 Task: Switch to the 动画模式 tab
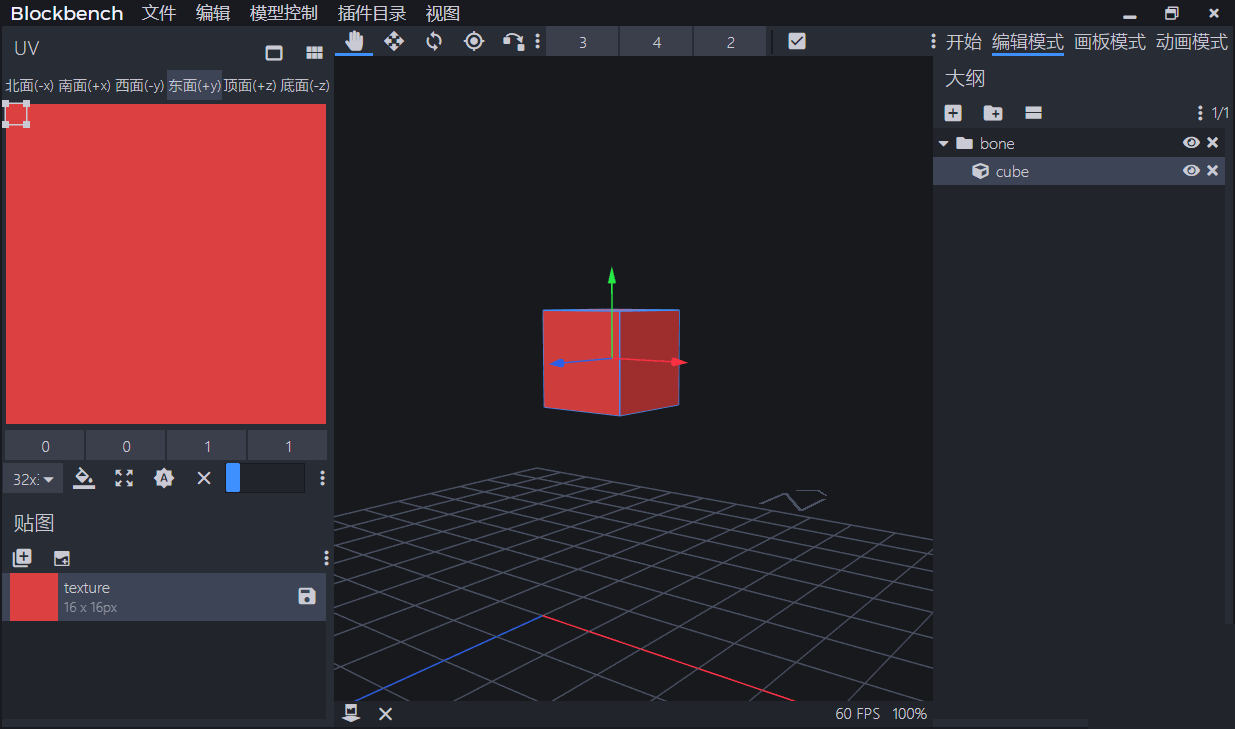(1191, 42)
